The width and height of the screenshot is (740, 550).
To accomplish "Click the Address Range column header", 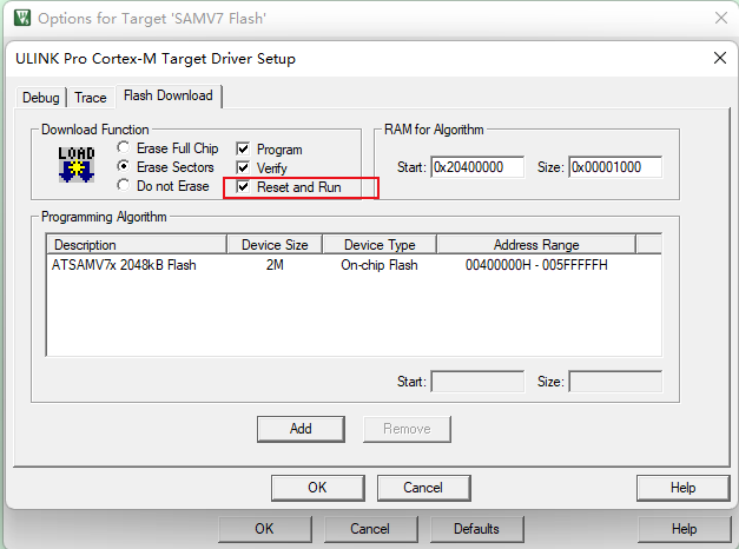I will [x=536, y=245].
